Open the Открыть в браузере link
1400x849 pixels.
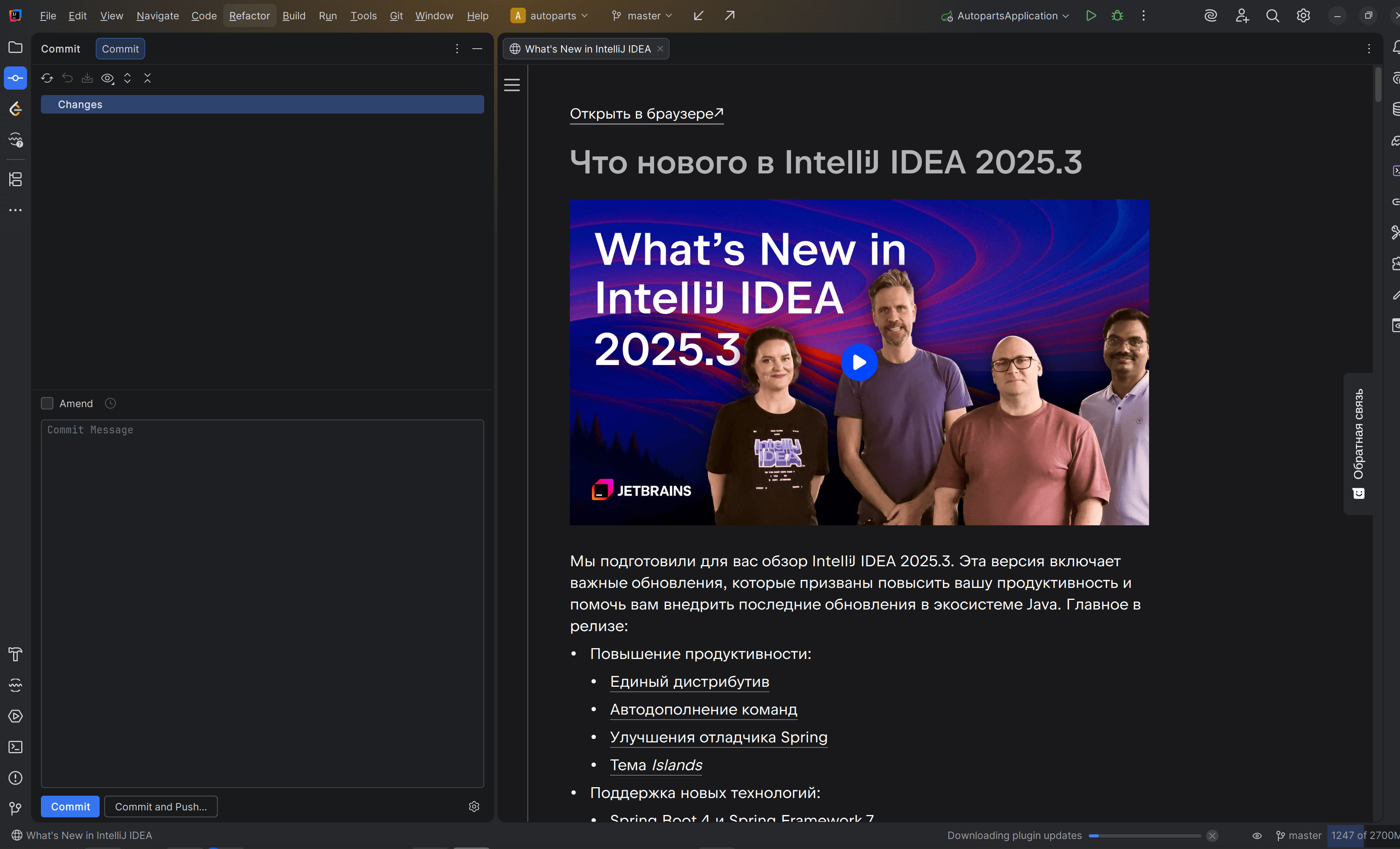[646, 114]
